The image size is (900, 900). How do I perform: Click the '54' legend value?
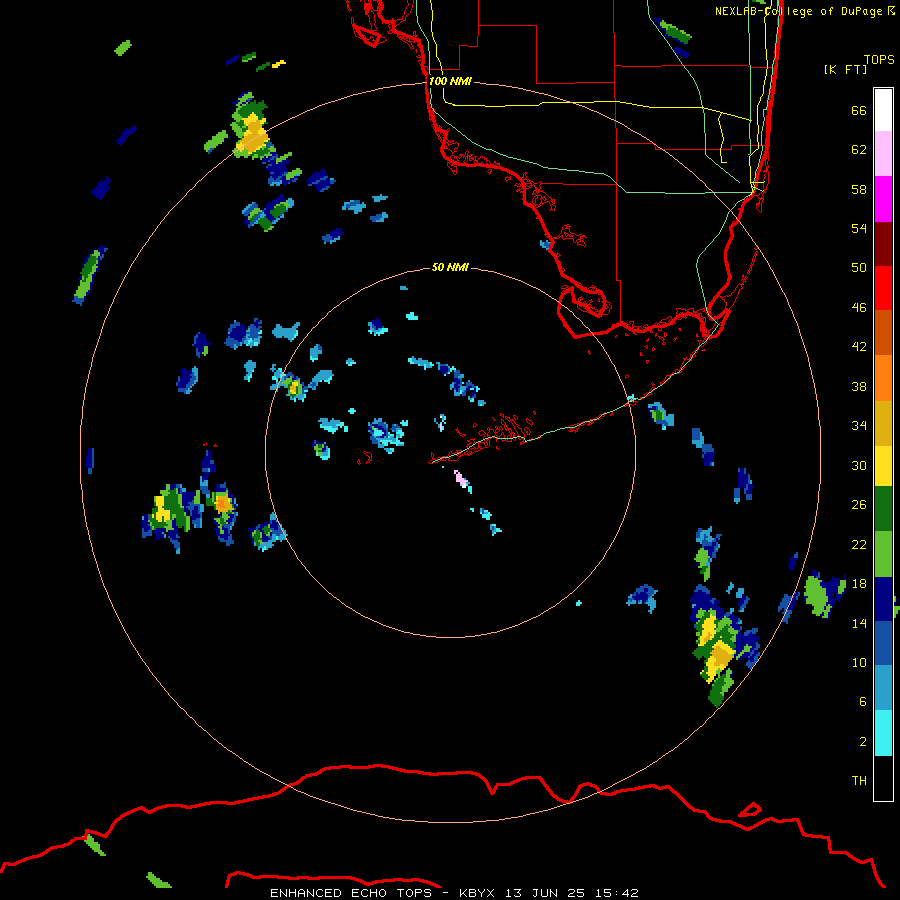coord(859,228)
